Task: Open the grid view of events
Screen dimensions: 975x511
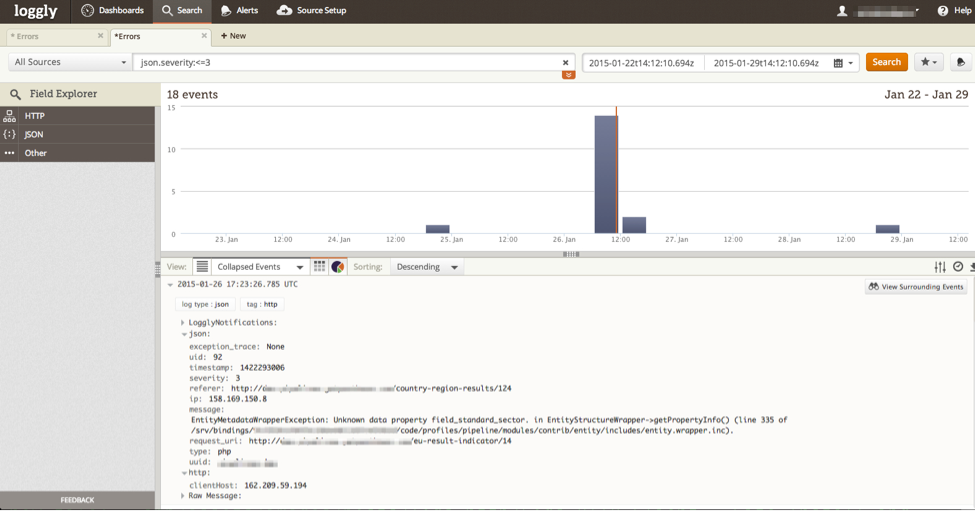Action: click(319, 267)
